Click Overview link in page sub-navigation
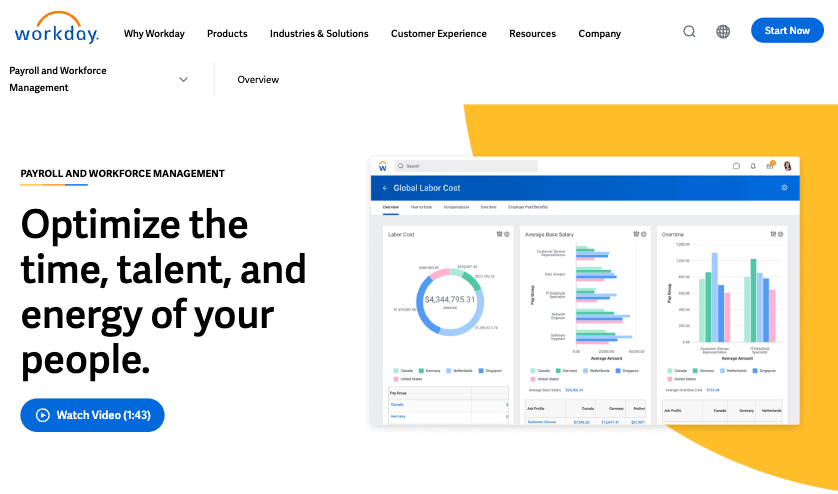Viewport: 838px width, 494px height. tap(258, 80)
